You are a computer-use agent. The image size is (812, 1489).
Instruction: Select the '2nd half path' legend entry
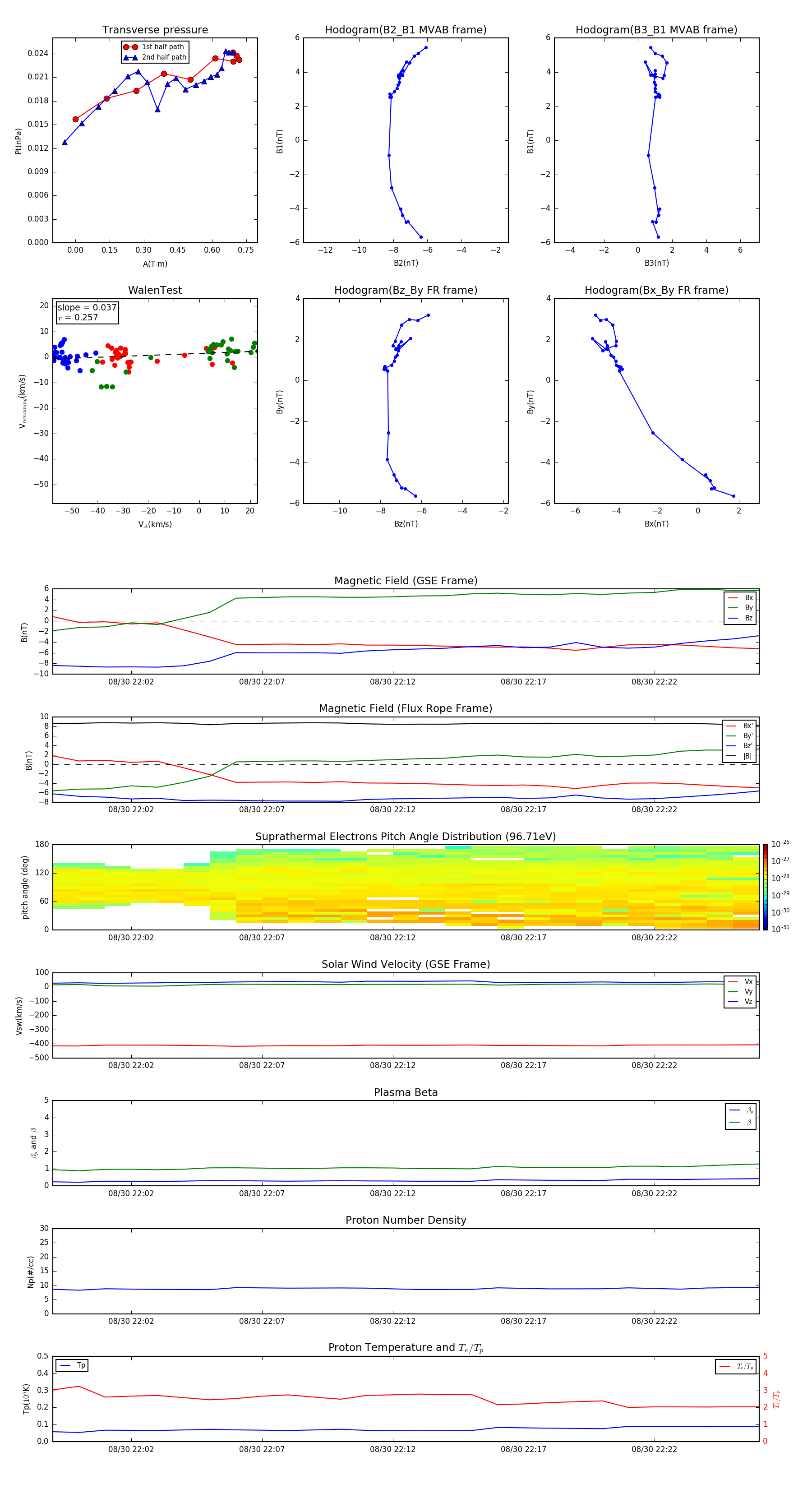pos(155,57)
